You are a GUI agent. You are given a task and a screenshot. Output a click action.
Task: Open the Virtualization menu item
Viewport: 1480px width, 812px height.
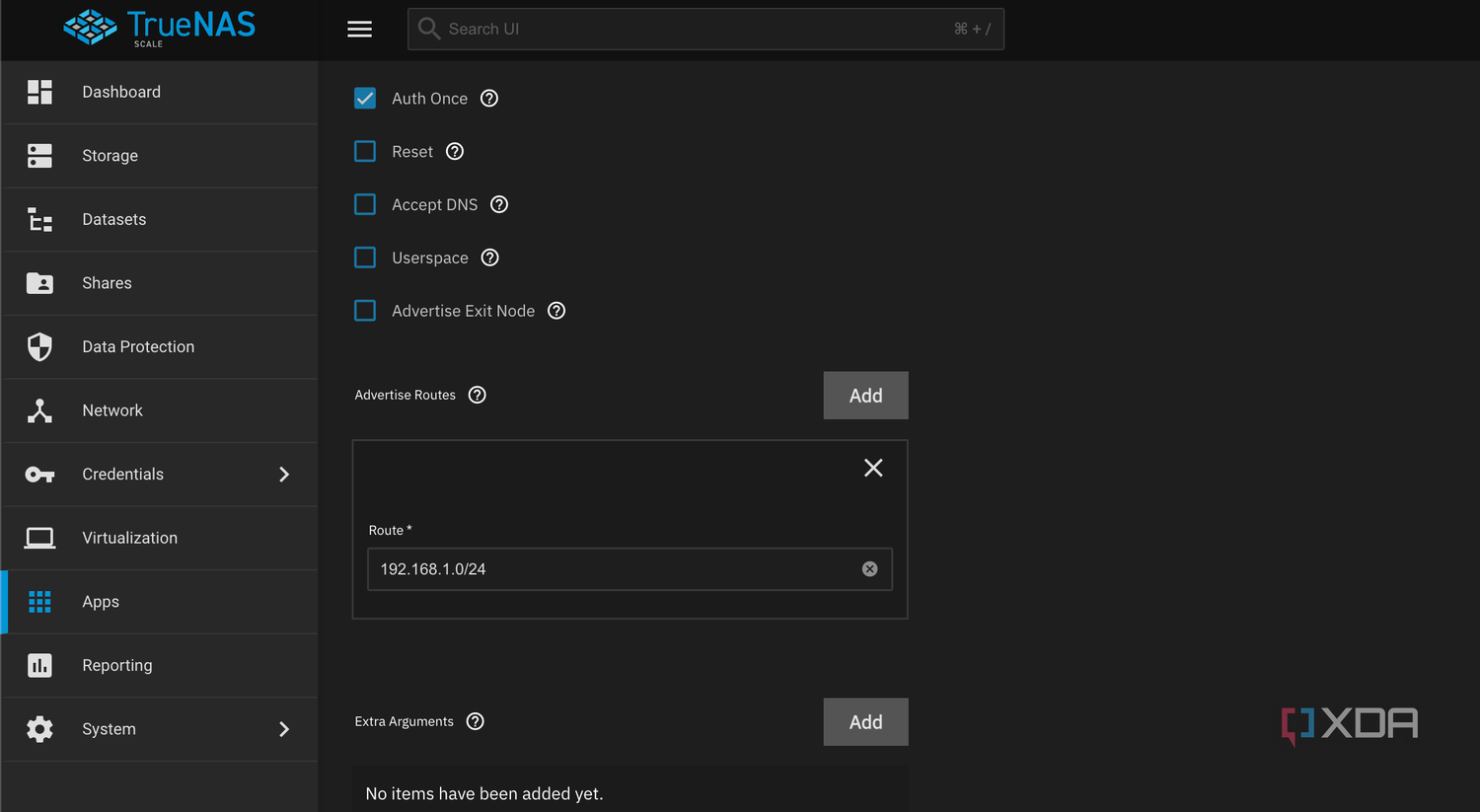click(160, 538)
